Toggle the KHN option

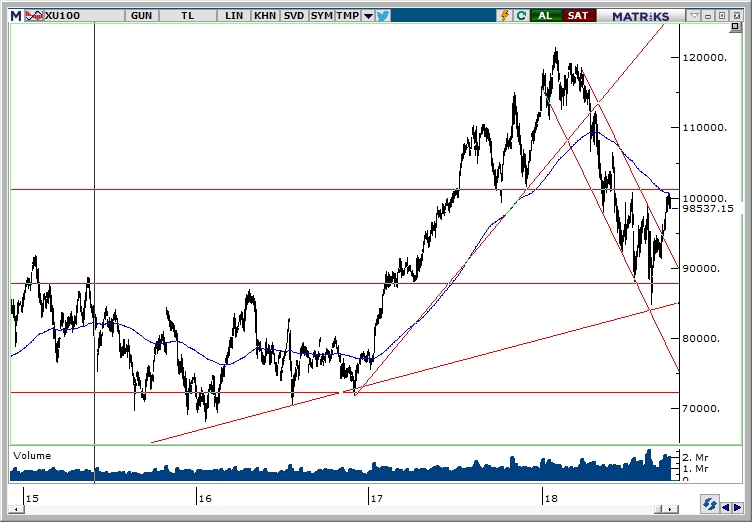(265, 16)
